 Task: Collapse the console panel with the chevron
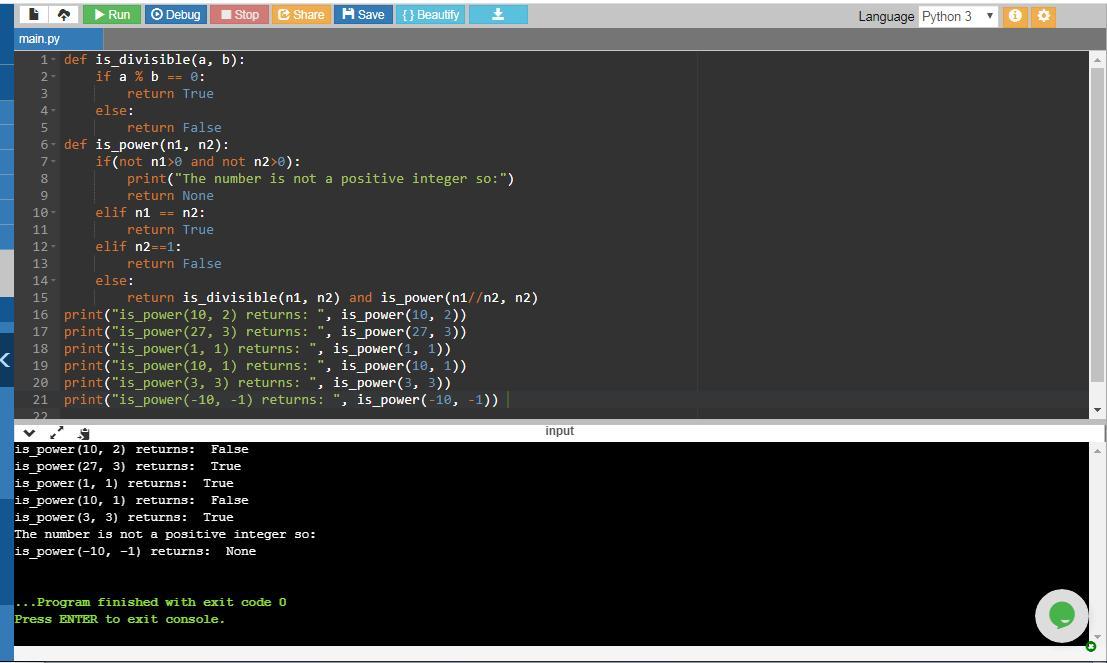[x=29, y=433]
